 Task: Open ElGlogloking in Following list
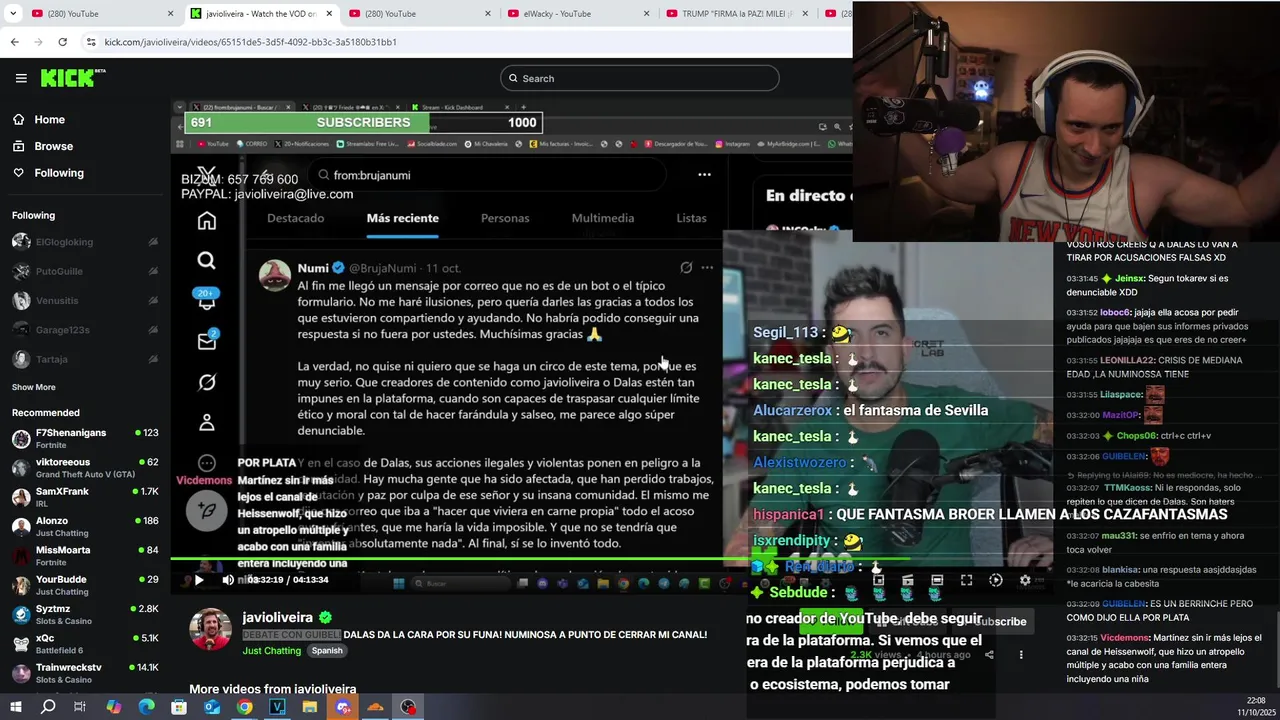pos(85,242)
